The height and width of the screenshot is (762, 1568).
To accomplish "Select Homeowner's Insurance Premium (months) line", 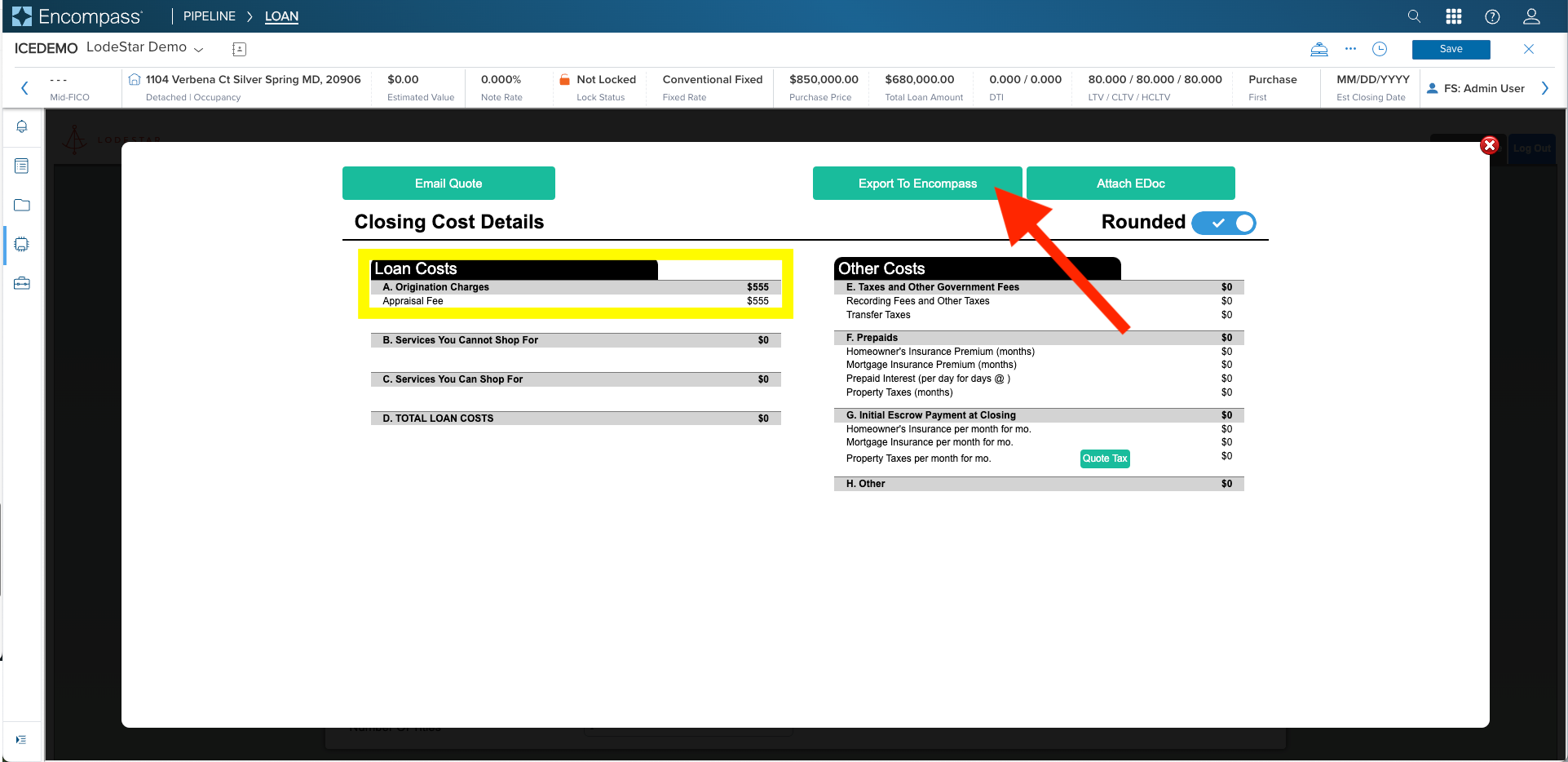I will (x=1039, y=352).
